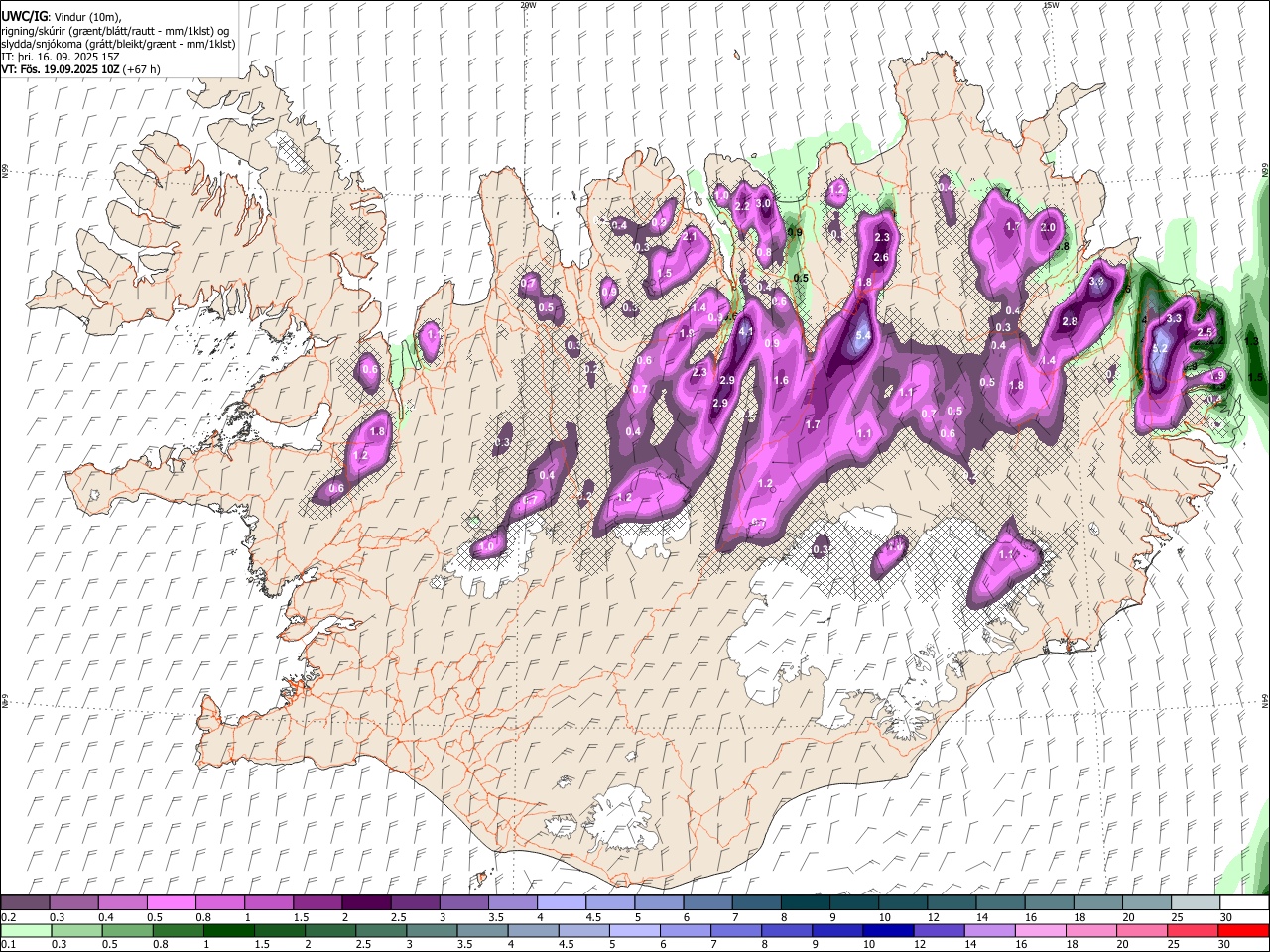Click the "12" label in the upper legend

[933, 916]
